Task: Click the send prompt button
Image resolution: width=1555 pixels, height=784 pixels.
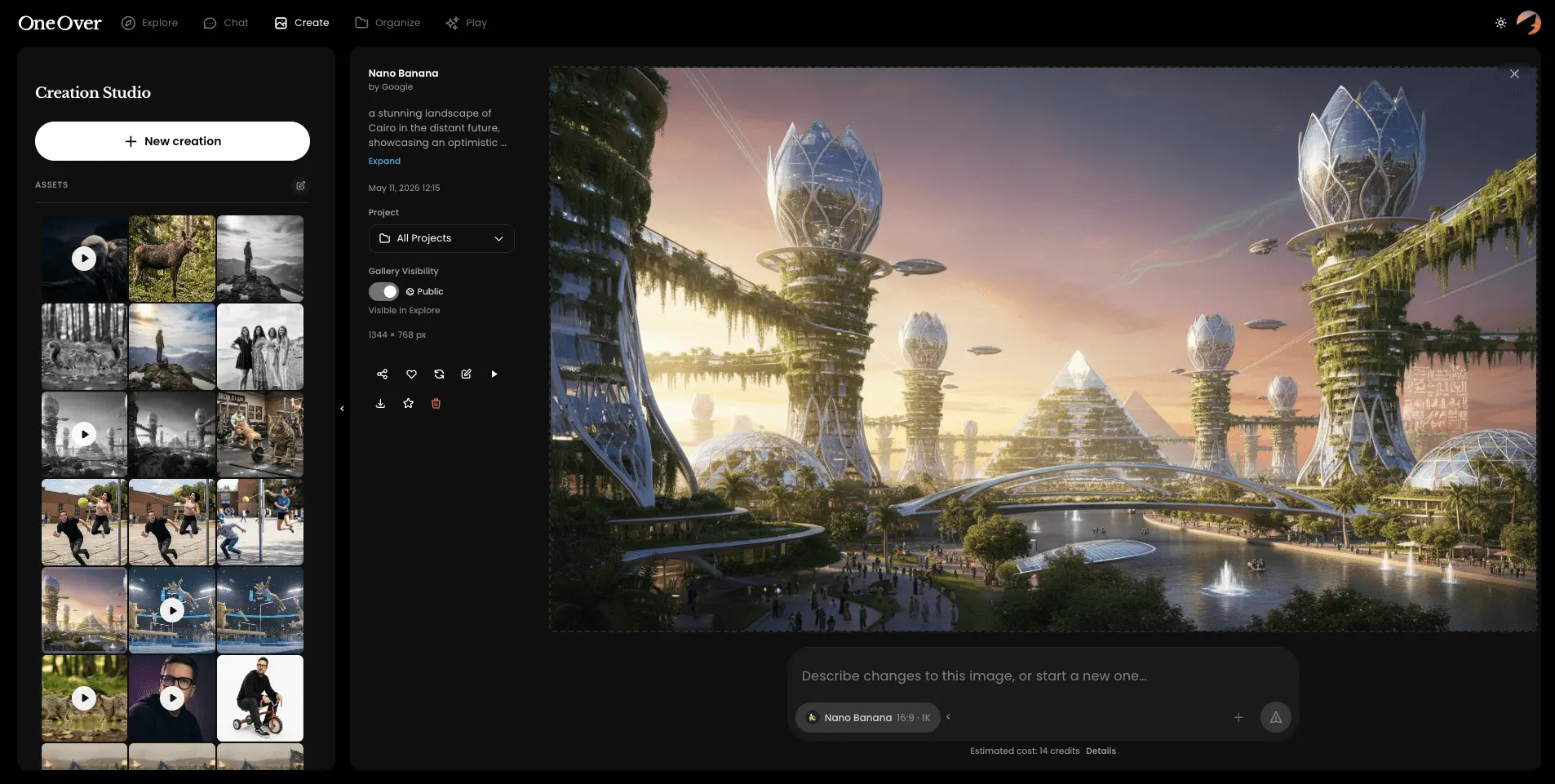Action: click(1275, 718)
